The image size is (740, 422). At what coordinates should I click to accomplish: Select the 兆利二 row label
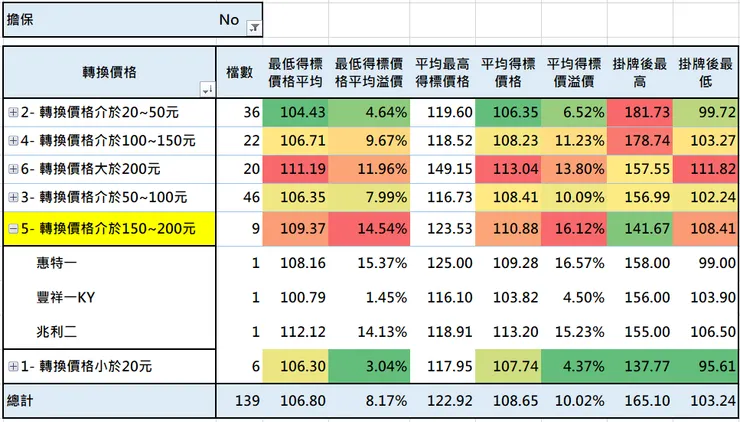tap(57, 332)
